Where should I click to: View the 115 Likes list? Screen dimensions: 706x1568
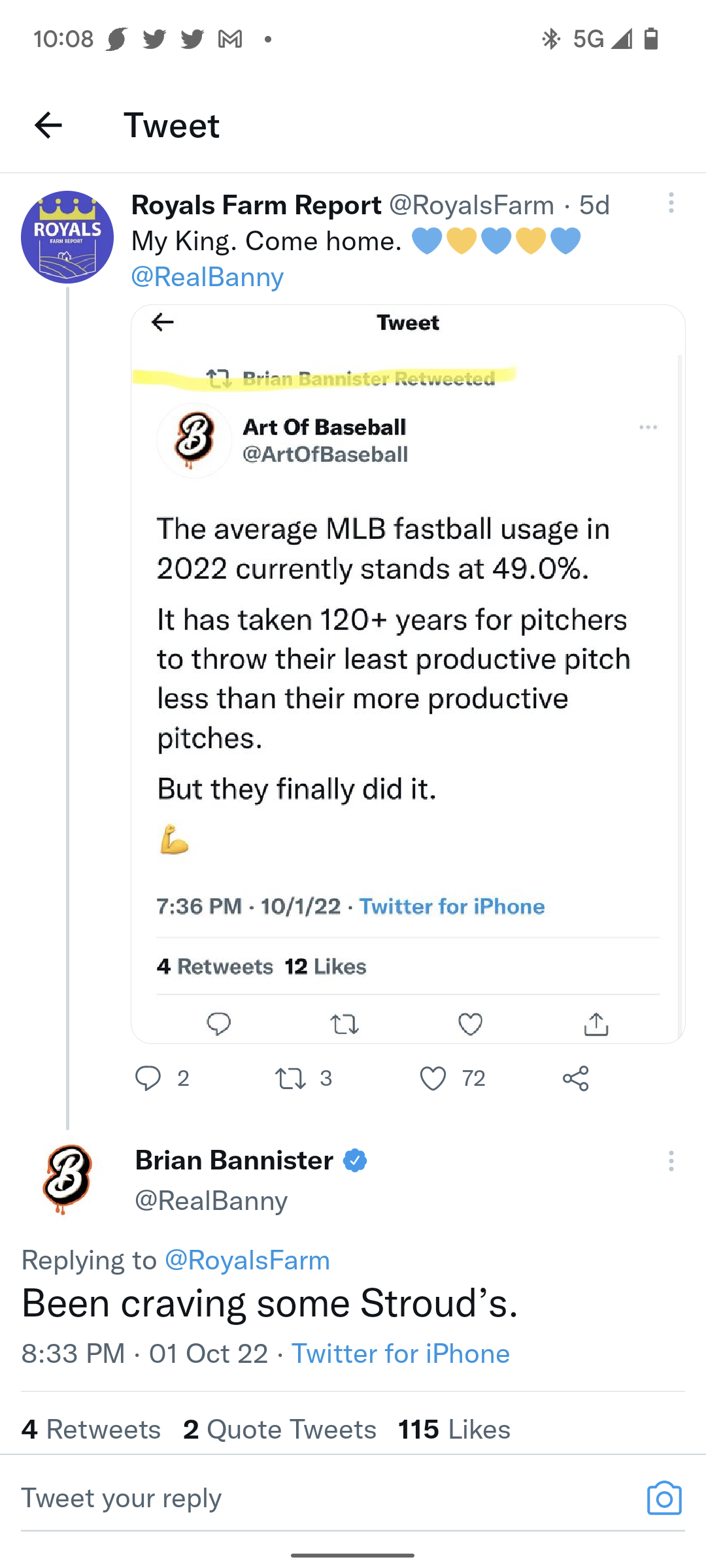pos(454,1429)
